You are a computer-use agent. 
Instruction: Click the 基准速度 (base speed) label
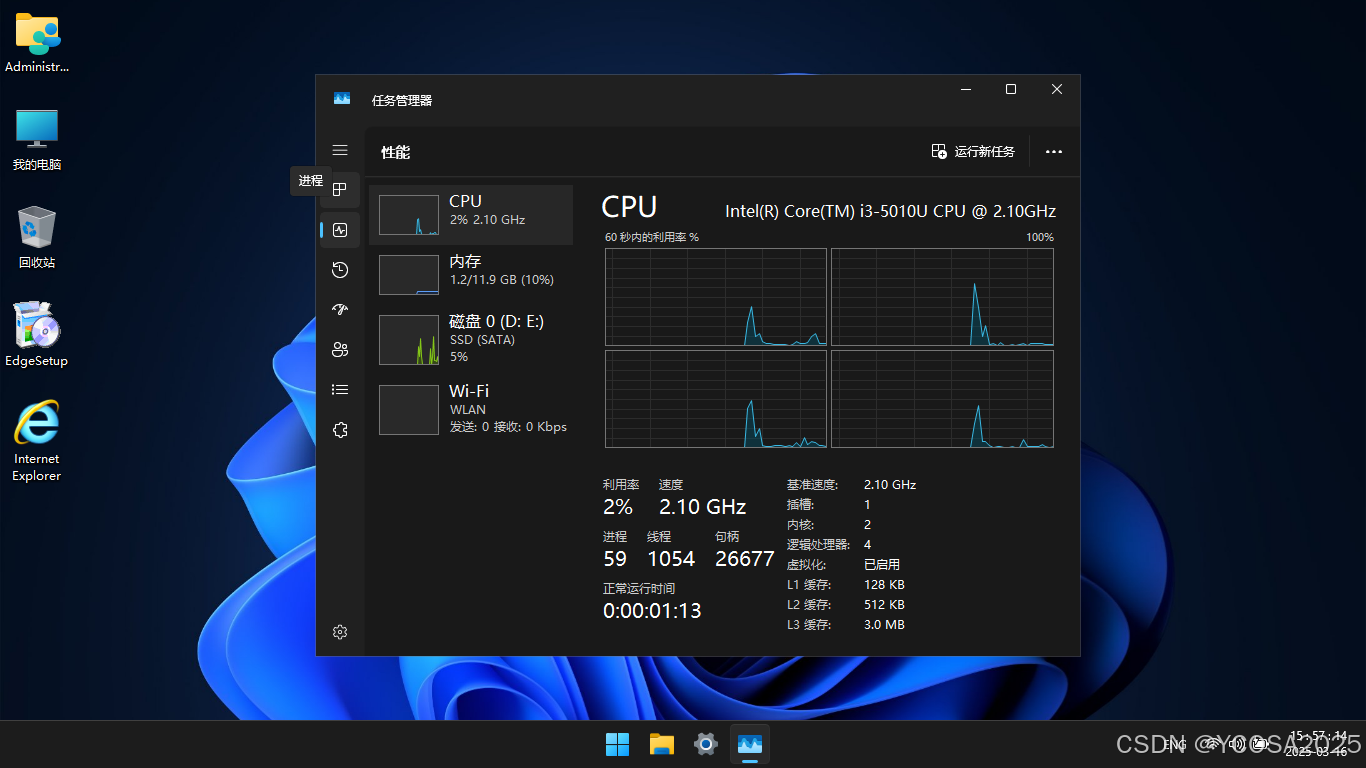click(813, 484)
